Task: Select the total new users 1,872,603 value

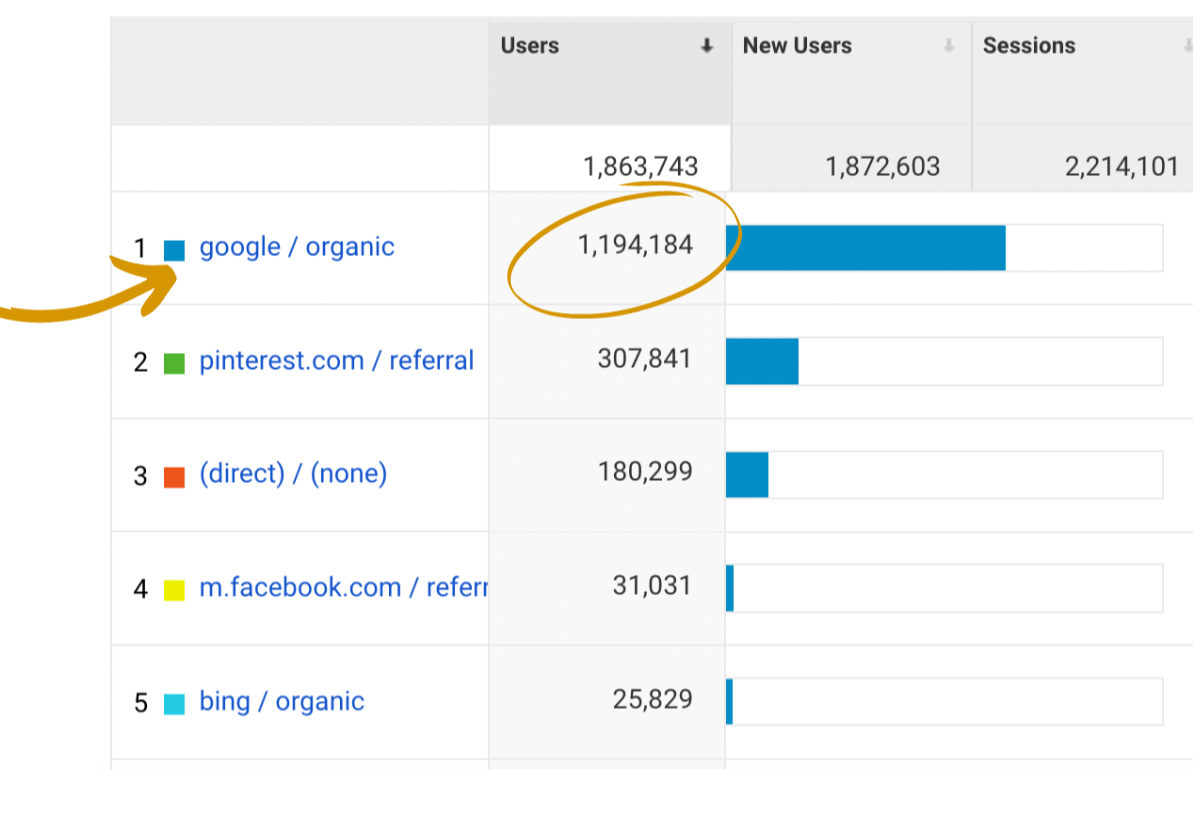Action: (882, 166)
